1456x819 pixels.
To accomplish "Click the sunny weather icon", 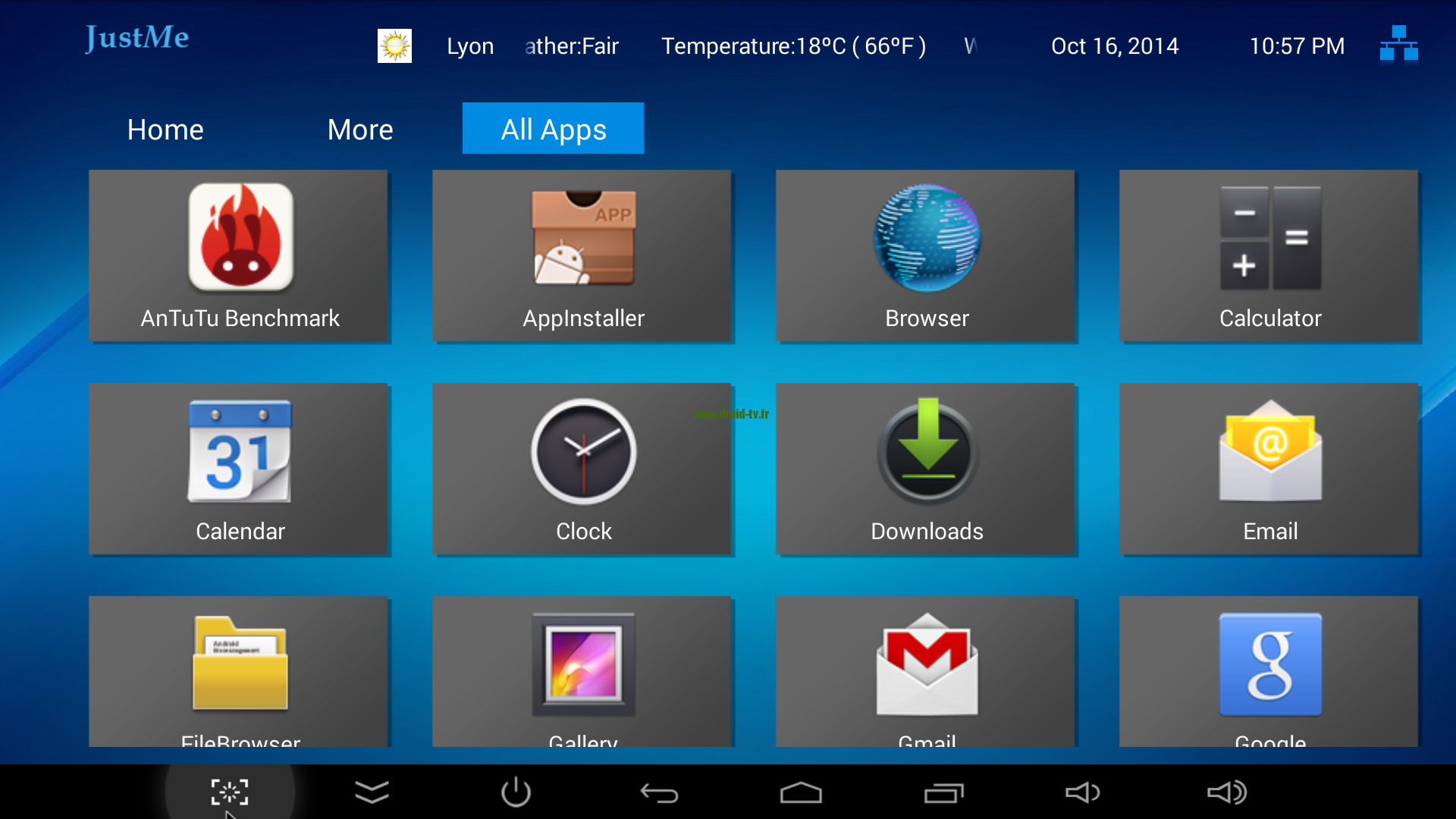I will tap(394, 46).
